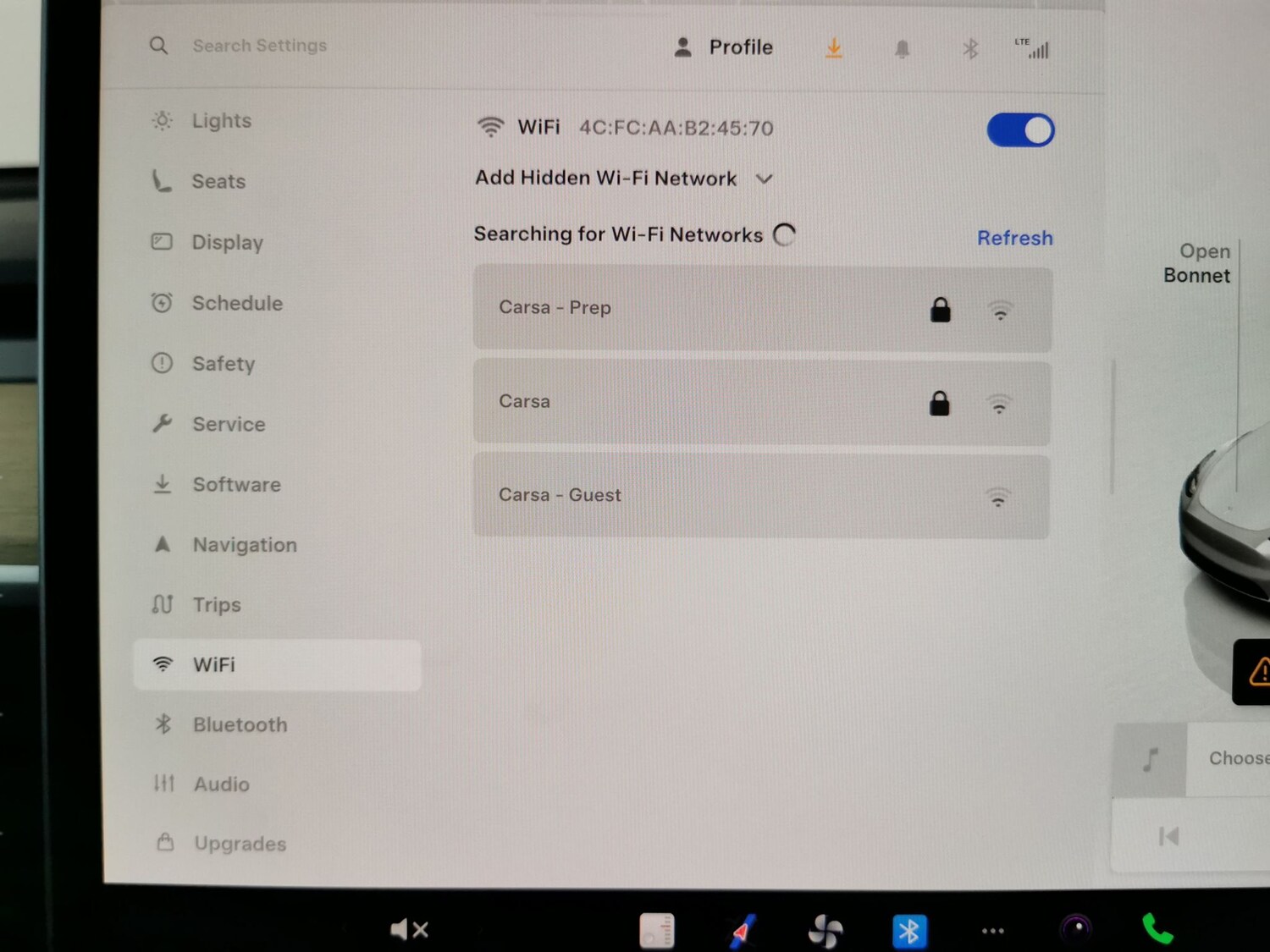Open notifications bell icon
The width and height of the screenshot is (1270, 952).
[x=903, y=49]
